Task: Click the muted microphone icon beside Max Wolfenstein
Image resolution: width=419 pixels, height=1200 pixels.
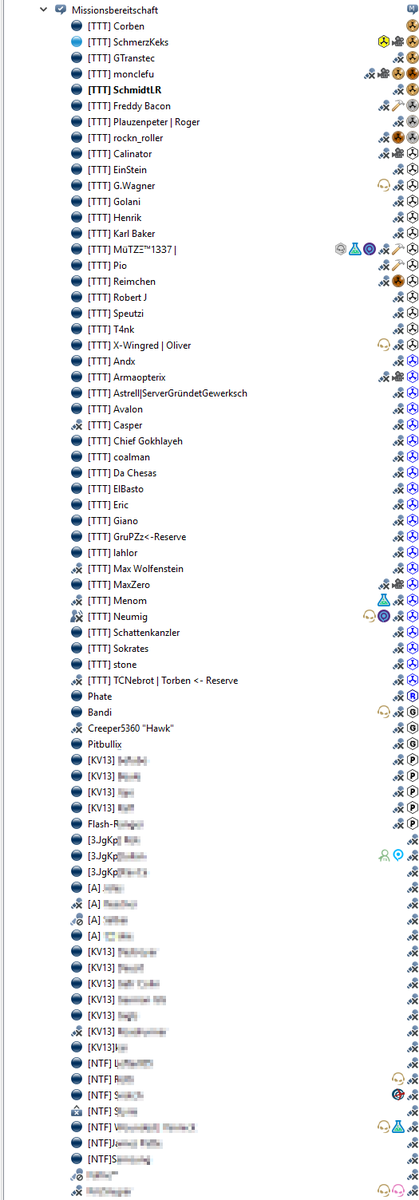Action: pos(77,569)
